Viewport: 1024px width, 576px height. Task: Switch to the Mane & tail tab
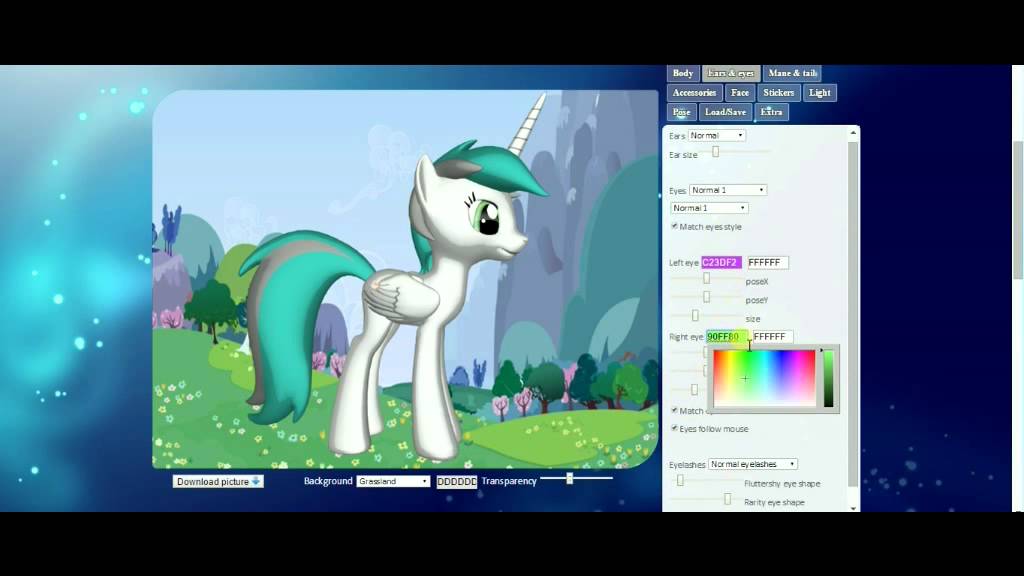(x=792, y=73)
